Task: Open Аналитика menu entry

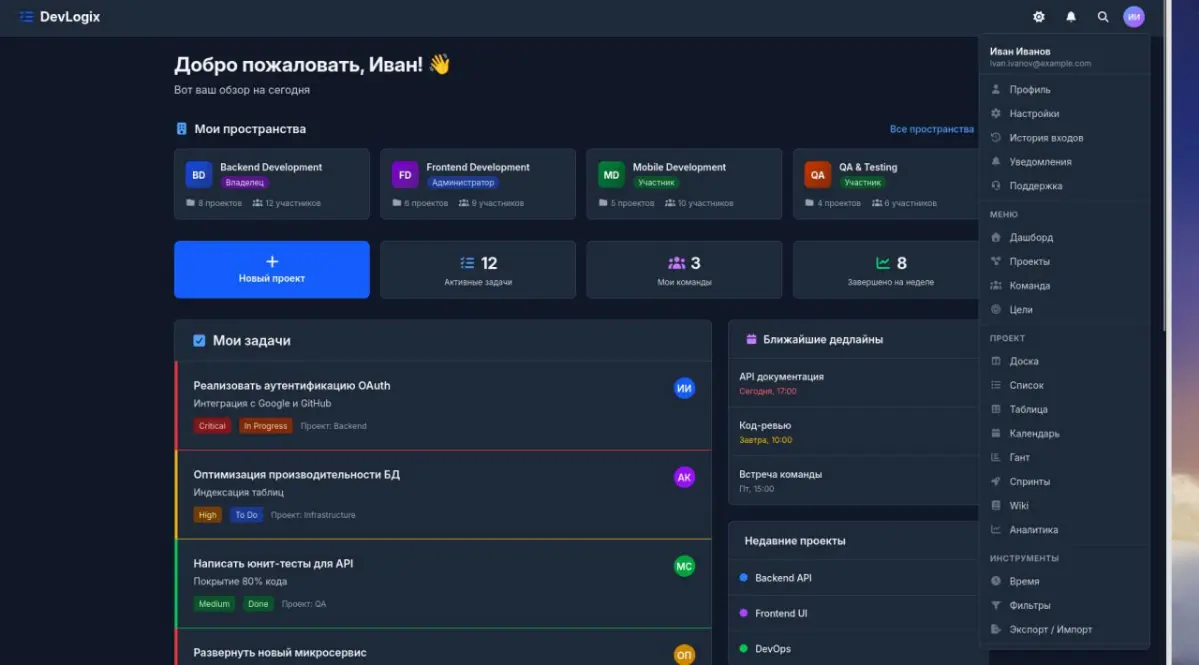Action: [x=1064, y=530]
